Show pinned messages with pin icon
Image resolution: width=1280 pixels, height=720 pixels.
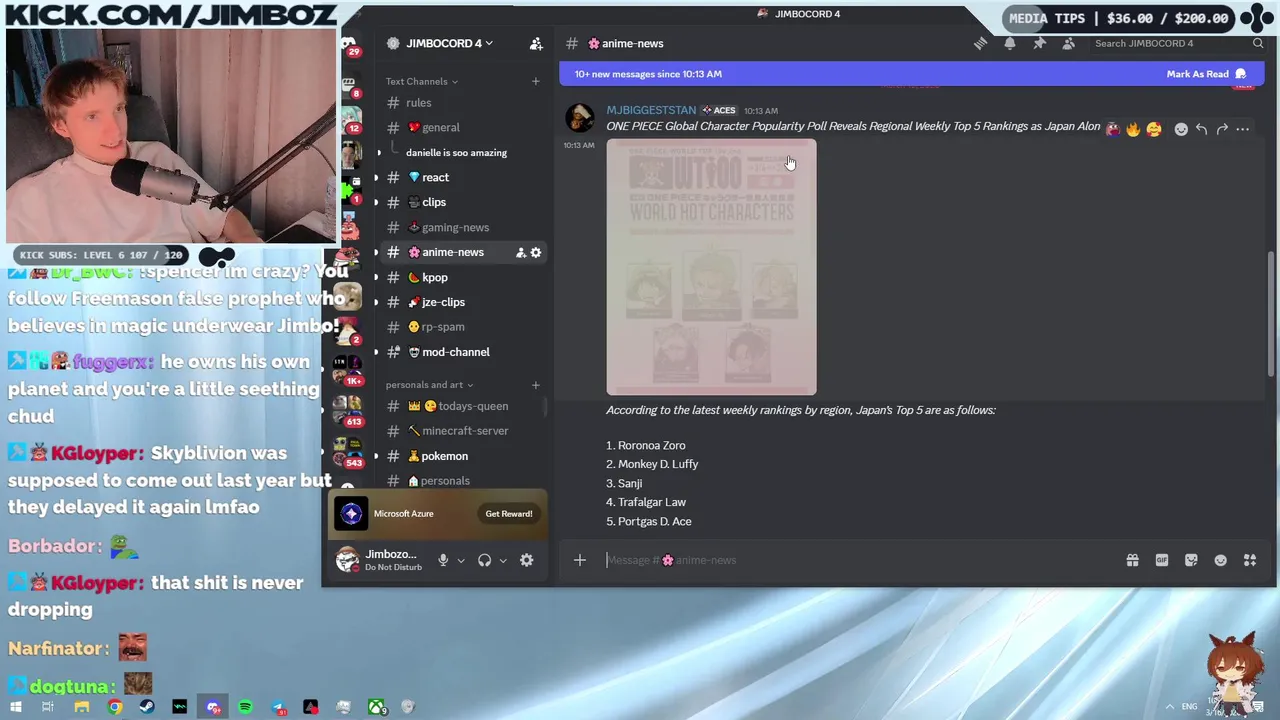click(1039, 43)
